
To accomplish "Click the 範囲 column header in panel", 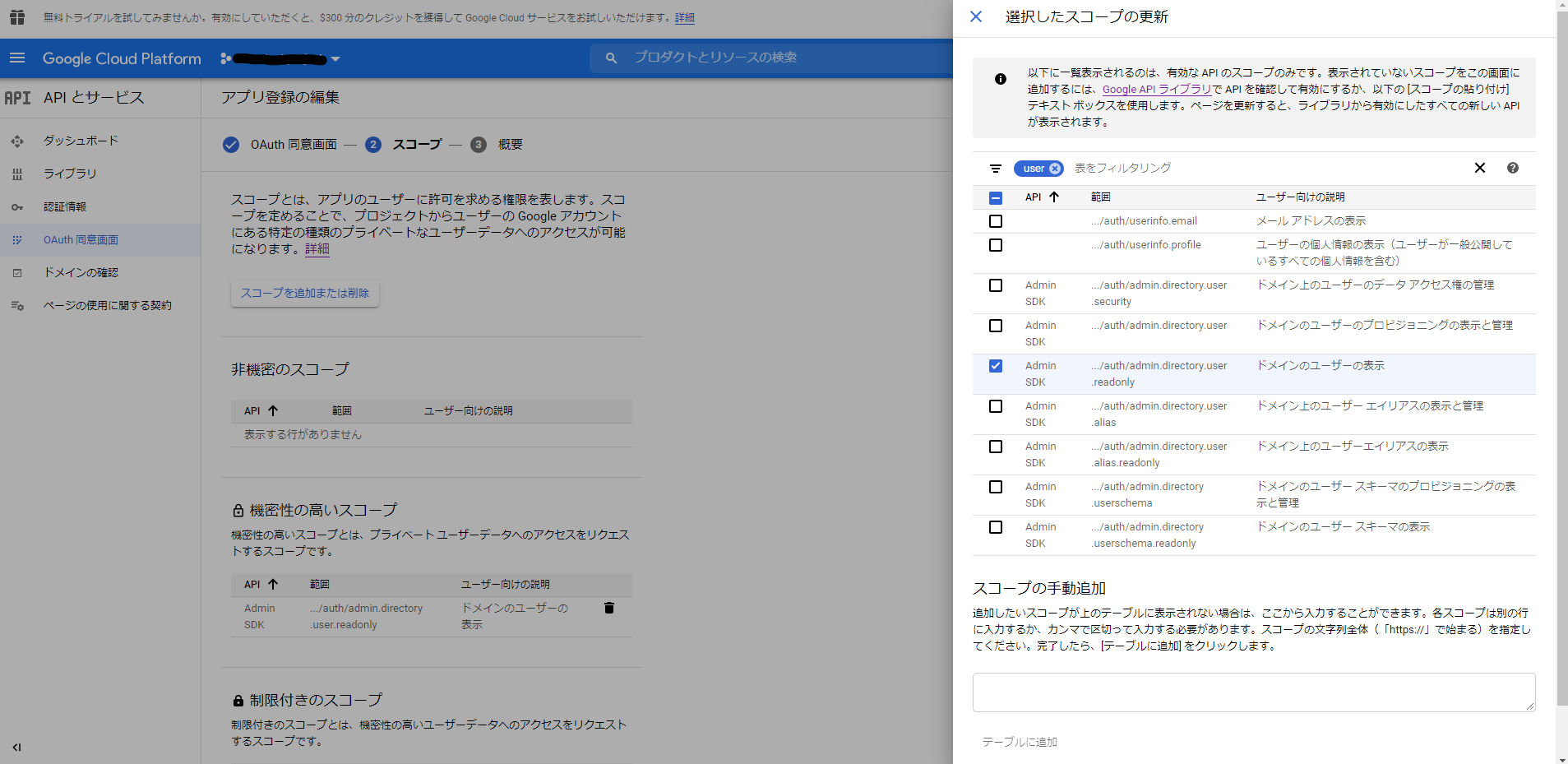I will [x=1101, y=197].
